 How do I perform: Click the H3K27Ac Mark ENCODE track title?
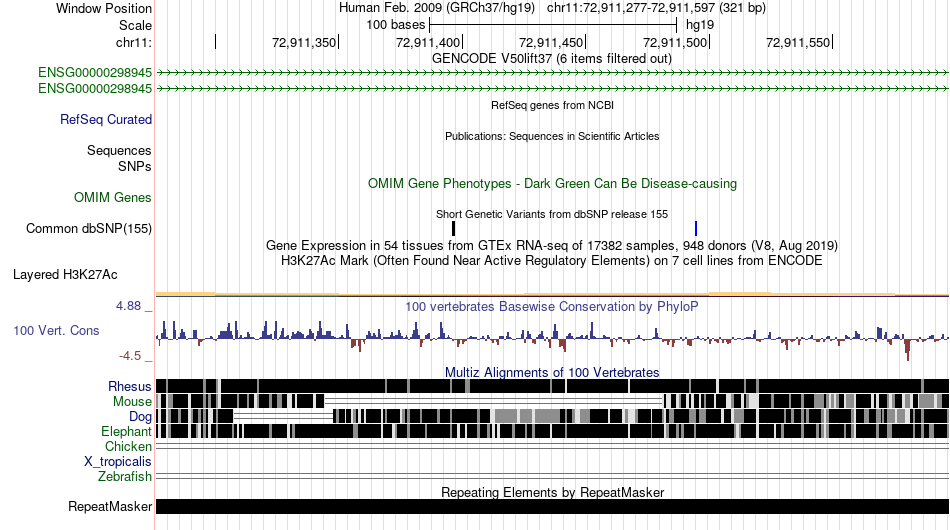552,260
